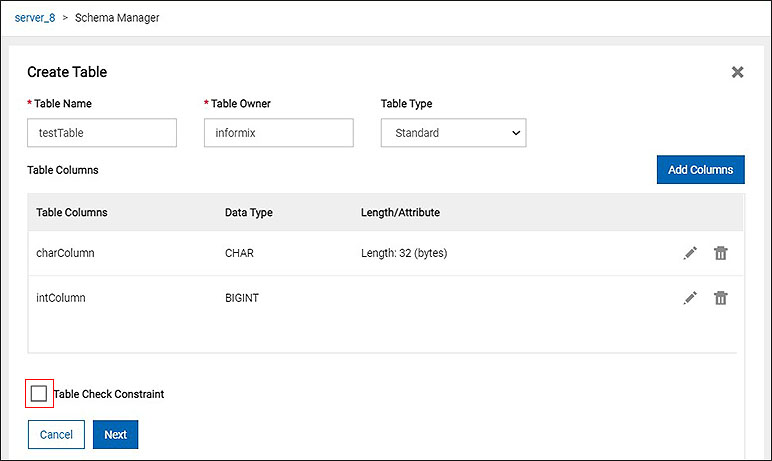Click into the Table Owner field
This screenshot has width=772, height=461.
coord(278,133)
